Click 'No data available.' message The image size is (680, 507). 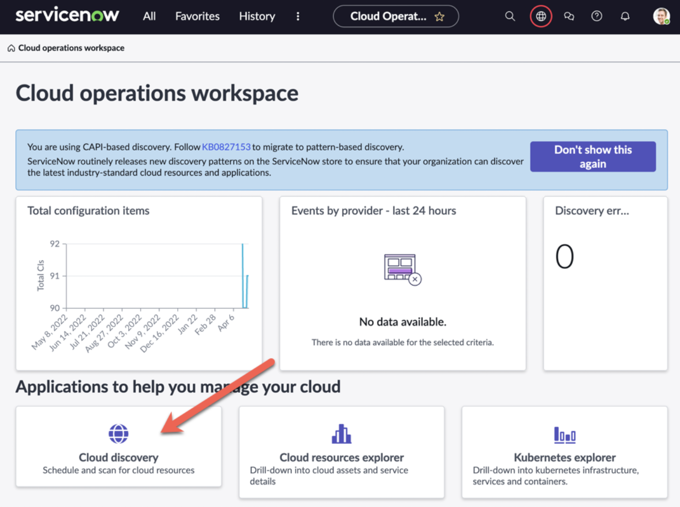pos(402,322)
